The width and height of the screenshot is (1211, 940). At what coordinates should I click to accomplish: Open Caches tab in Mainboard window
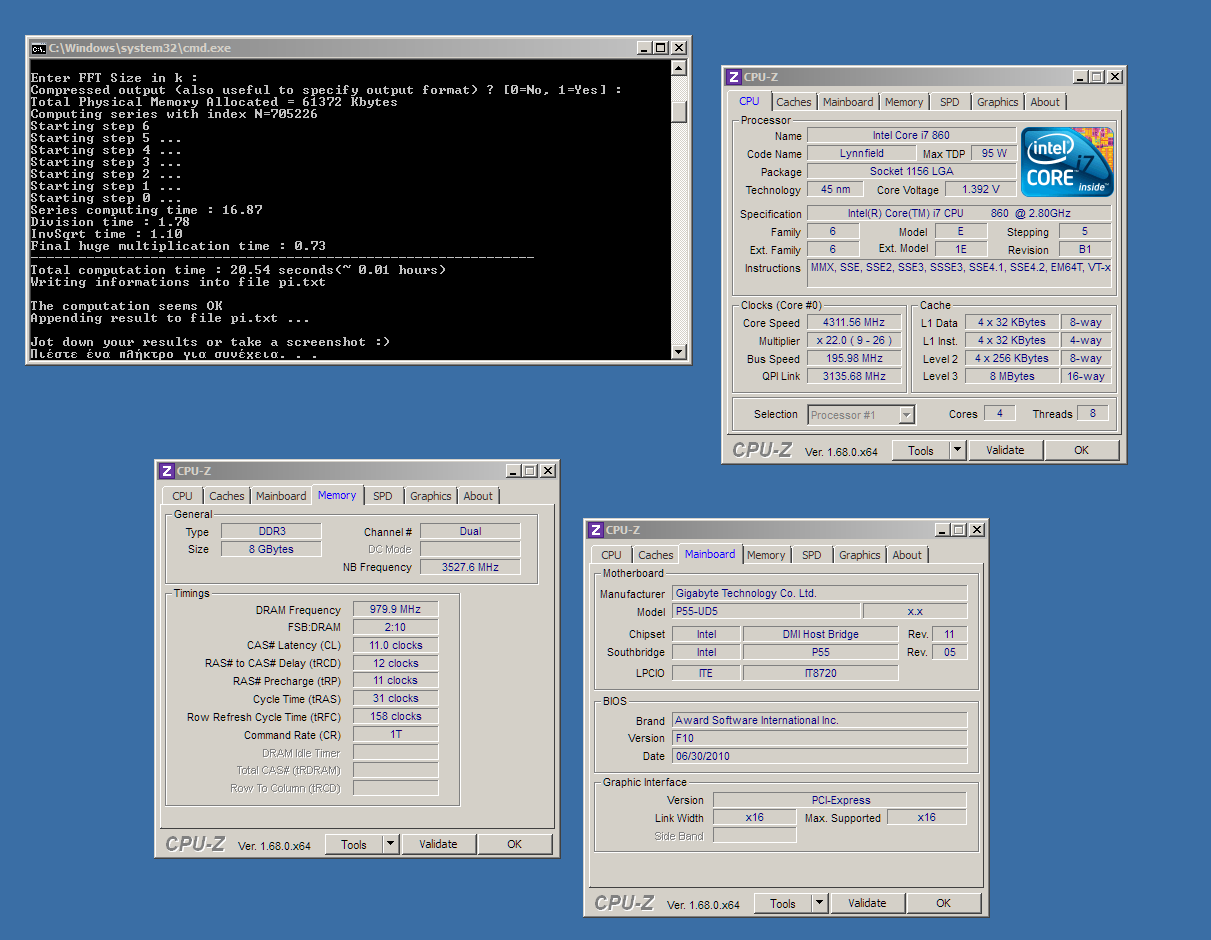656,555
